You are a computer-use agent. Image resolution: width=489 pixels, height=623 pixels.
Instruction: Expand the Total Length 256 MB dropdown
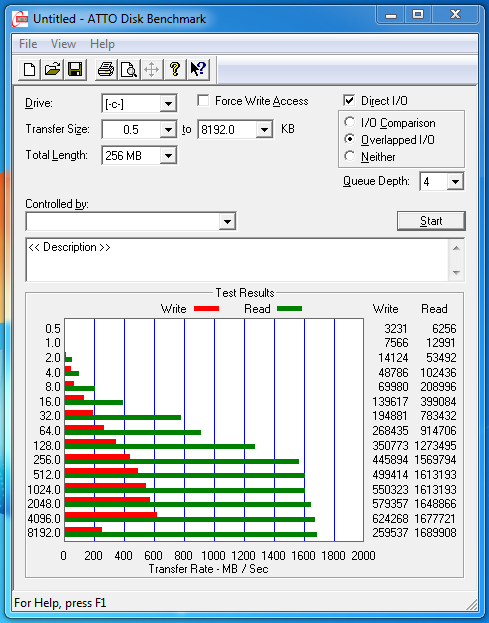(168, 155)
